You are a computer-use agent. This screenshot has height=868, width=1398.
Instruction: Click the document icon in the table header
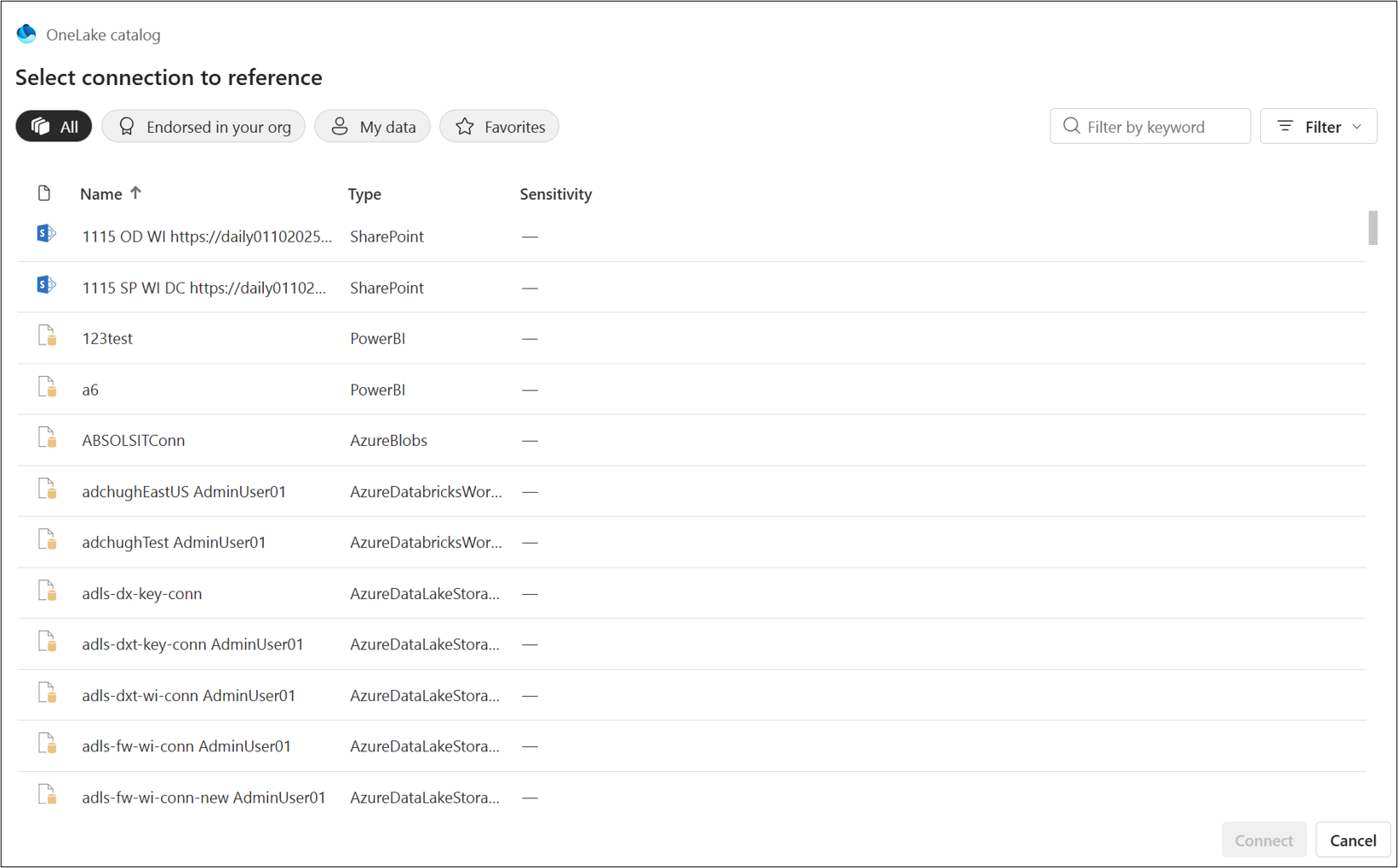[44, 193]
